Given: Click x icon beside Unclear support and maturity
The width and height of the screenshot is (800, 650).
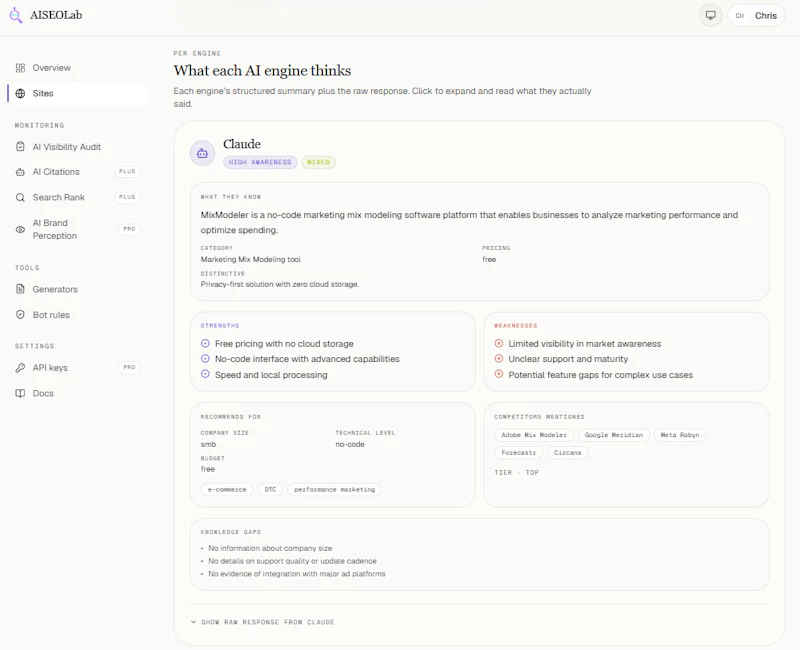Looking at the screenshot, I should pyautogui.click(x=499, y=359).
